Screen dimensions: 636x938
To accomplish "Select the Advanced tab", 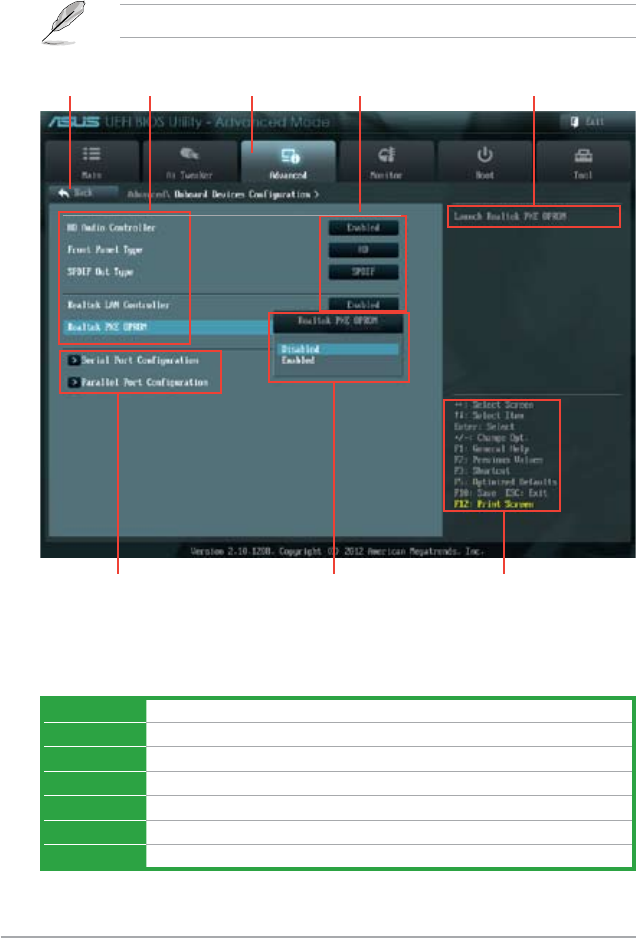I will 288,162.
